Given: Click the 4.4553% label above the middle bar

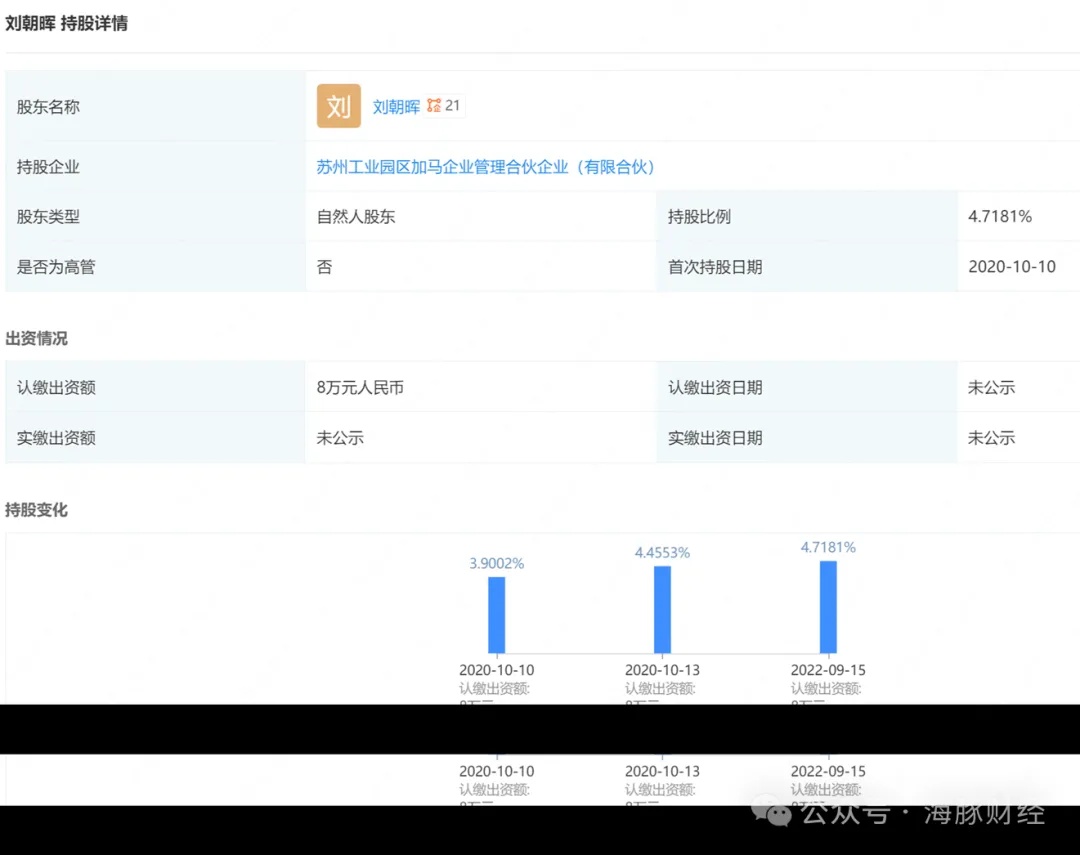Looking at the screenshot, I should (662, 552).
